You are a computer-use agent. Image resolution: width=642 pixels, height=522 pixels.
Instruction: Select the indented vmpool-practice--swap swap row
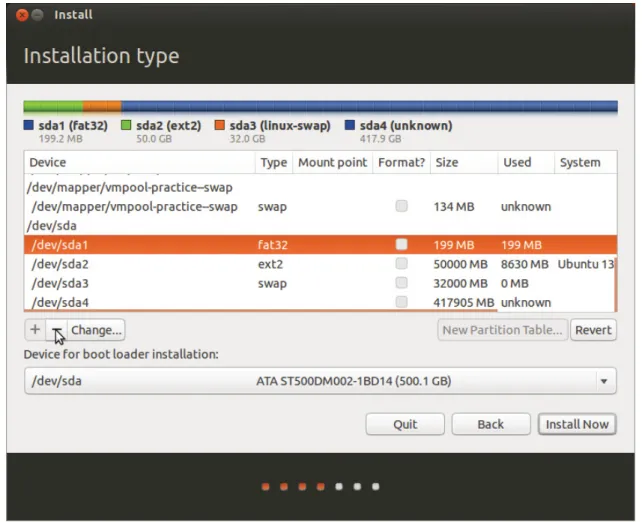click(x=321, y=206)
